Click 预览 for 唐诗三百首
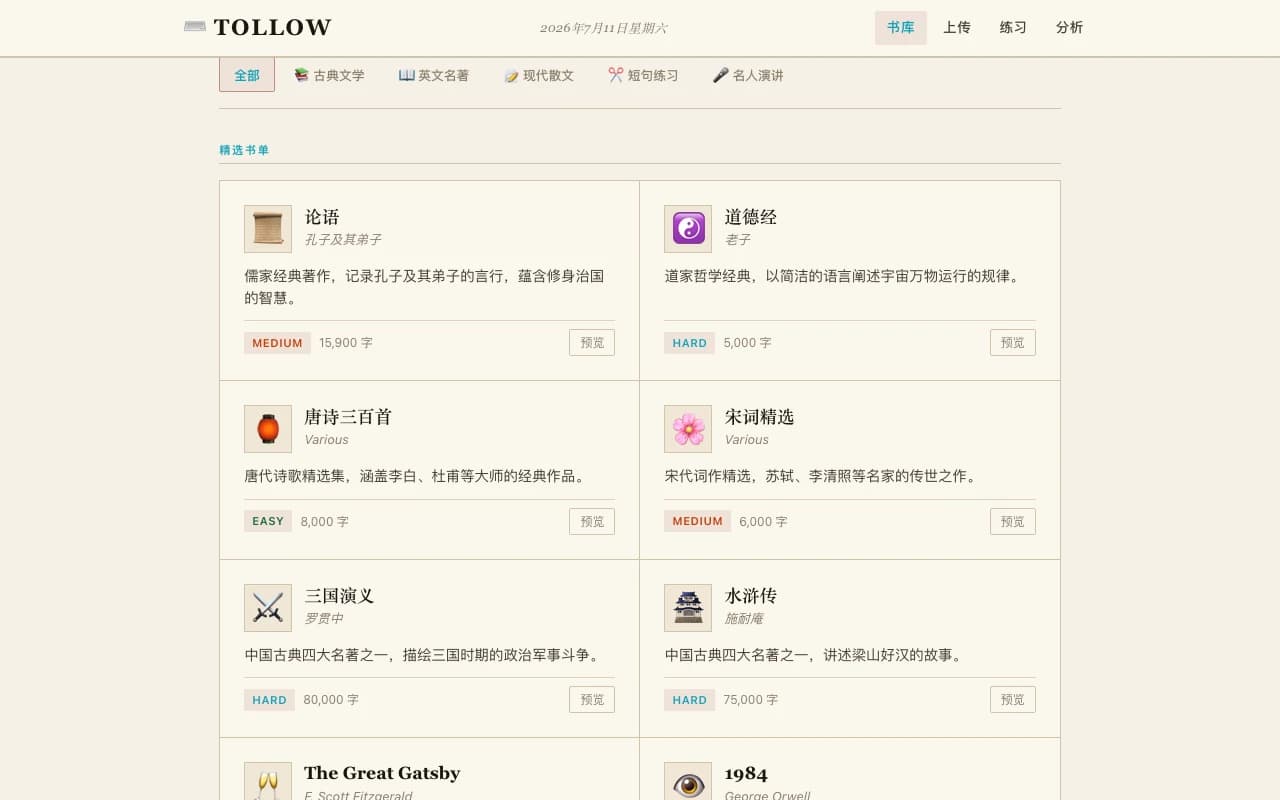 (x=592, y=521)
